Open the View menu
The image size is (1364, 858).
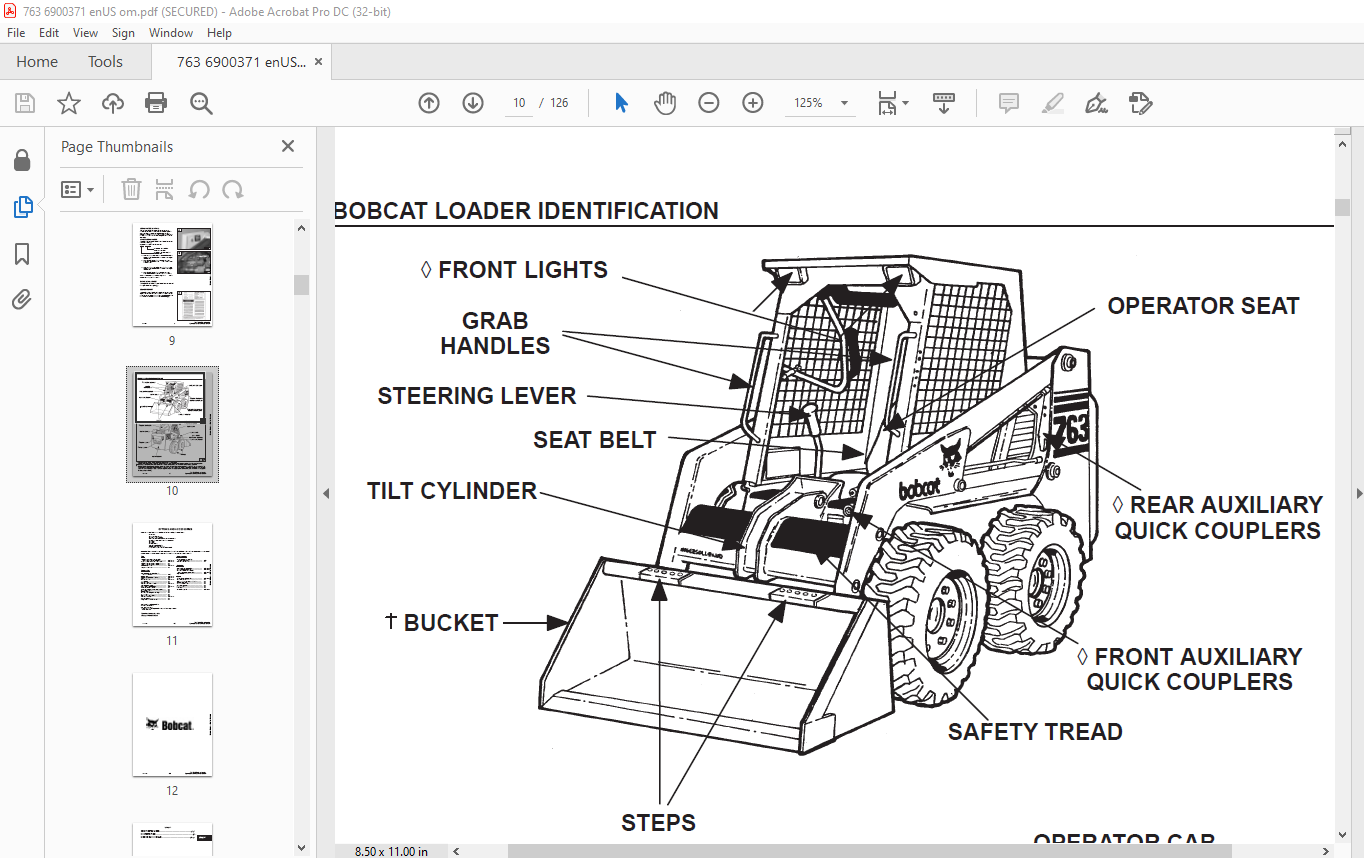click(x=86, y=33)
